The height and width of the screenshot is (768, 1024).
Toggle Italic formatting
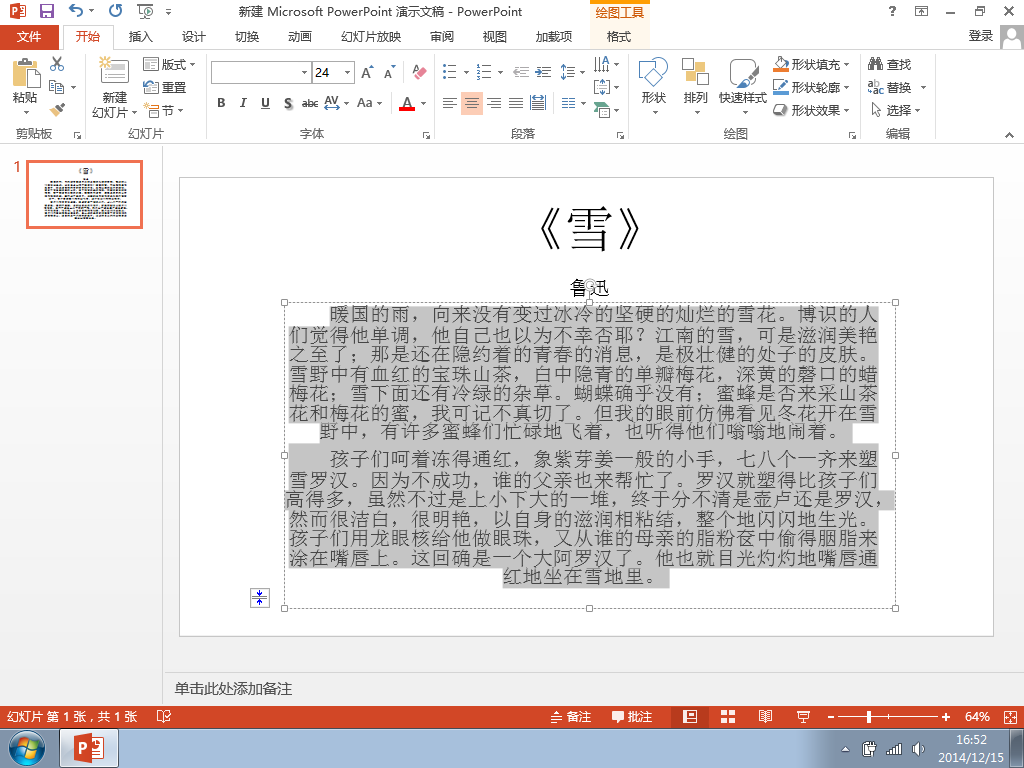point(243,103)
